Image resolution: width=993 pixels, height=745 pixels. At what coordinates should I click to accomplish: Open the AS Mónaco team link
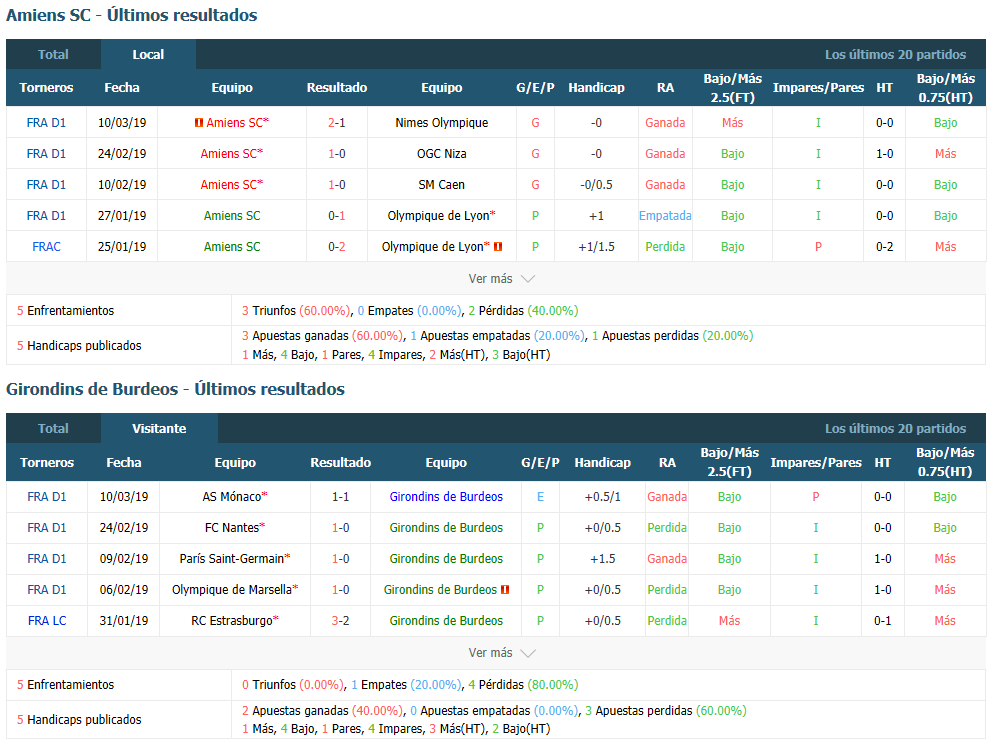pyautogui.click(x=232, y=497)
